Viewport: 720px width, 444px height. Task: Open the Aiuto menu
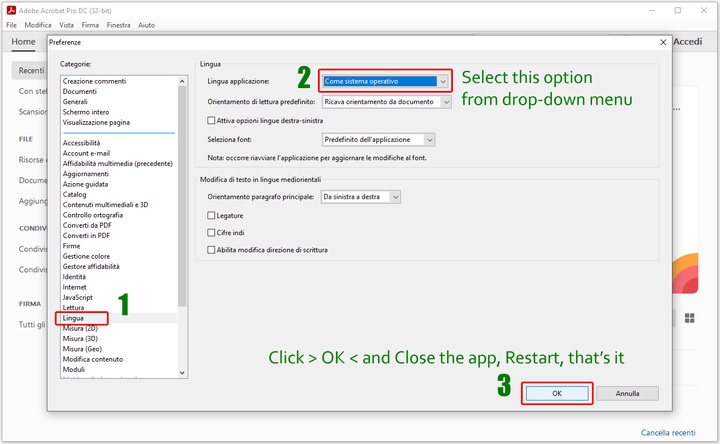coord(146,25)
